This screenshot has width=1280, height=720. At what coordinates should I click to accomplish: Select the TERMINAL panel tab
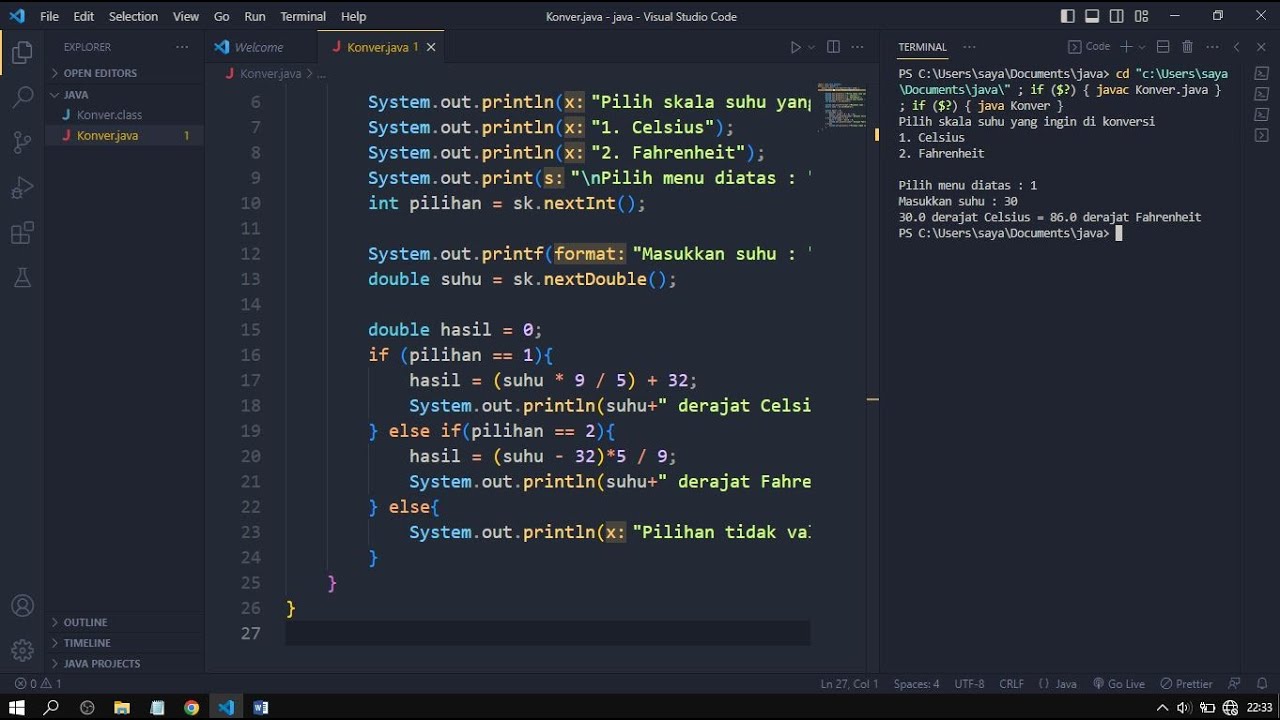[x=922, y=47]
